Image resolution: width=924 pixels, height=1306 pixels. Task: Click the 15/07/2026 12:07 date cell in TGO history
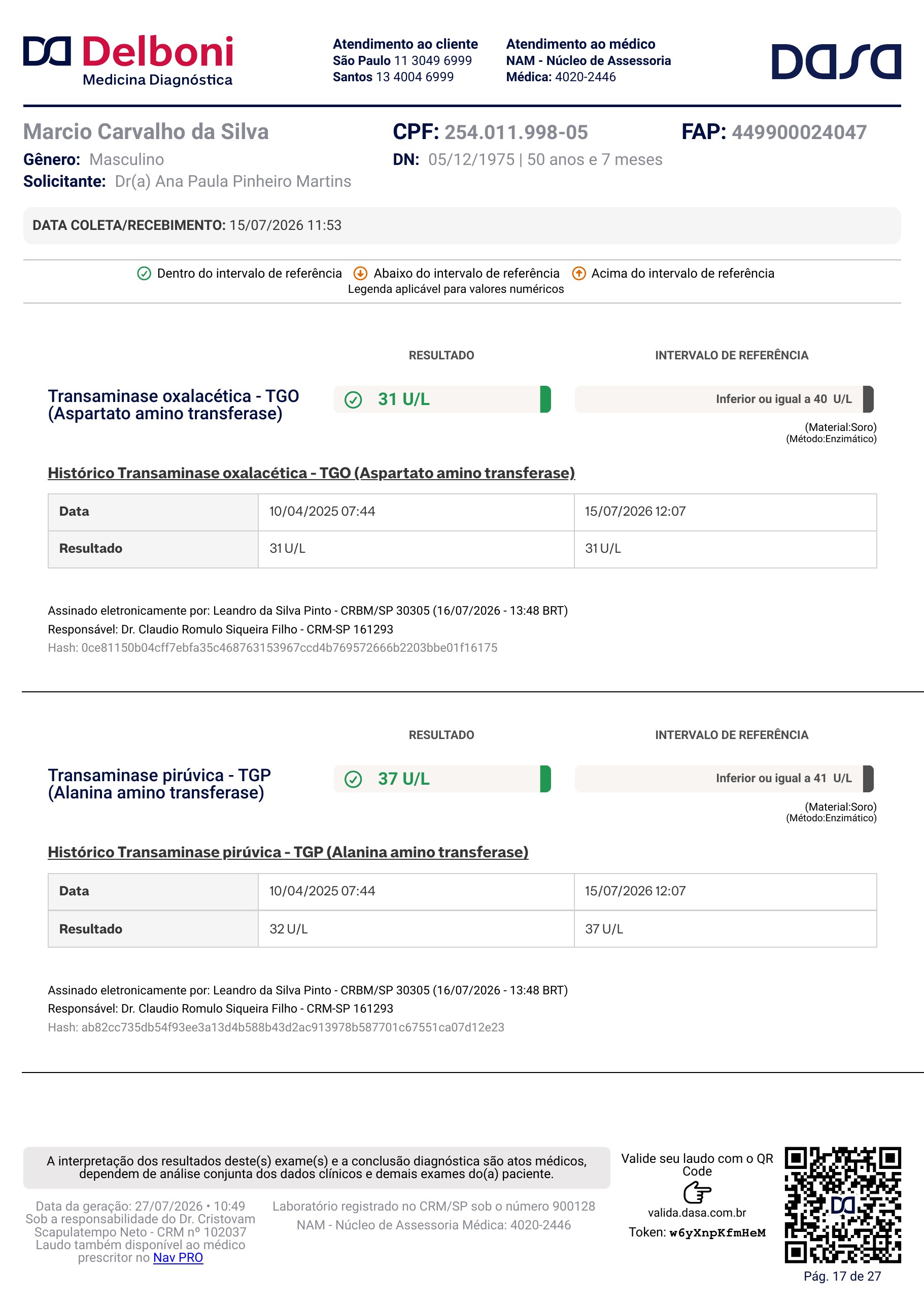726,512
